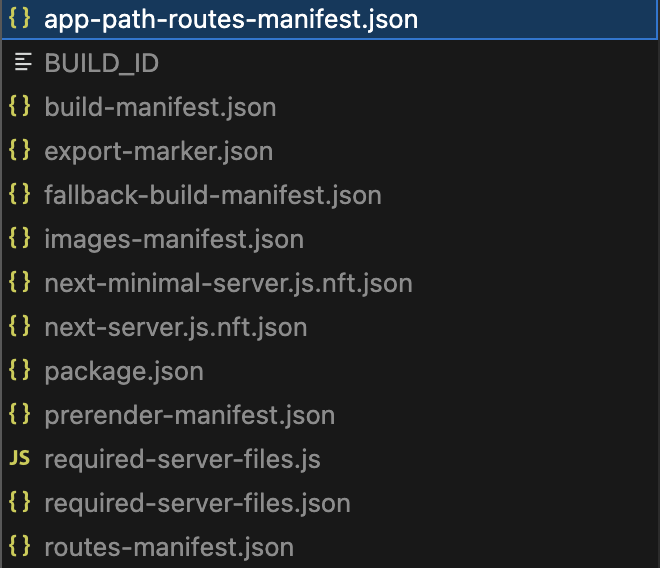The image size is (660, 568).
Task: Select prerender-manifest.json
Action: tap(190, 415)
